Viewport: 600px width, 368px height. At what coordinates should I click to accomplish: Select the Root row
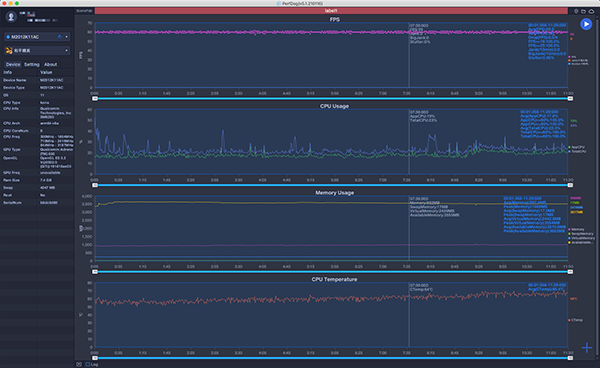point(37,195)
